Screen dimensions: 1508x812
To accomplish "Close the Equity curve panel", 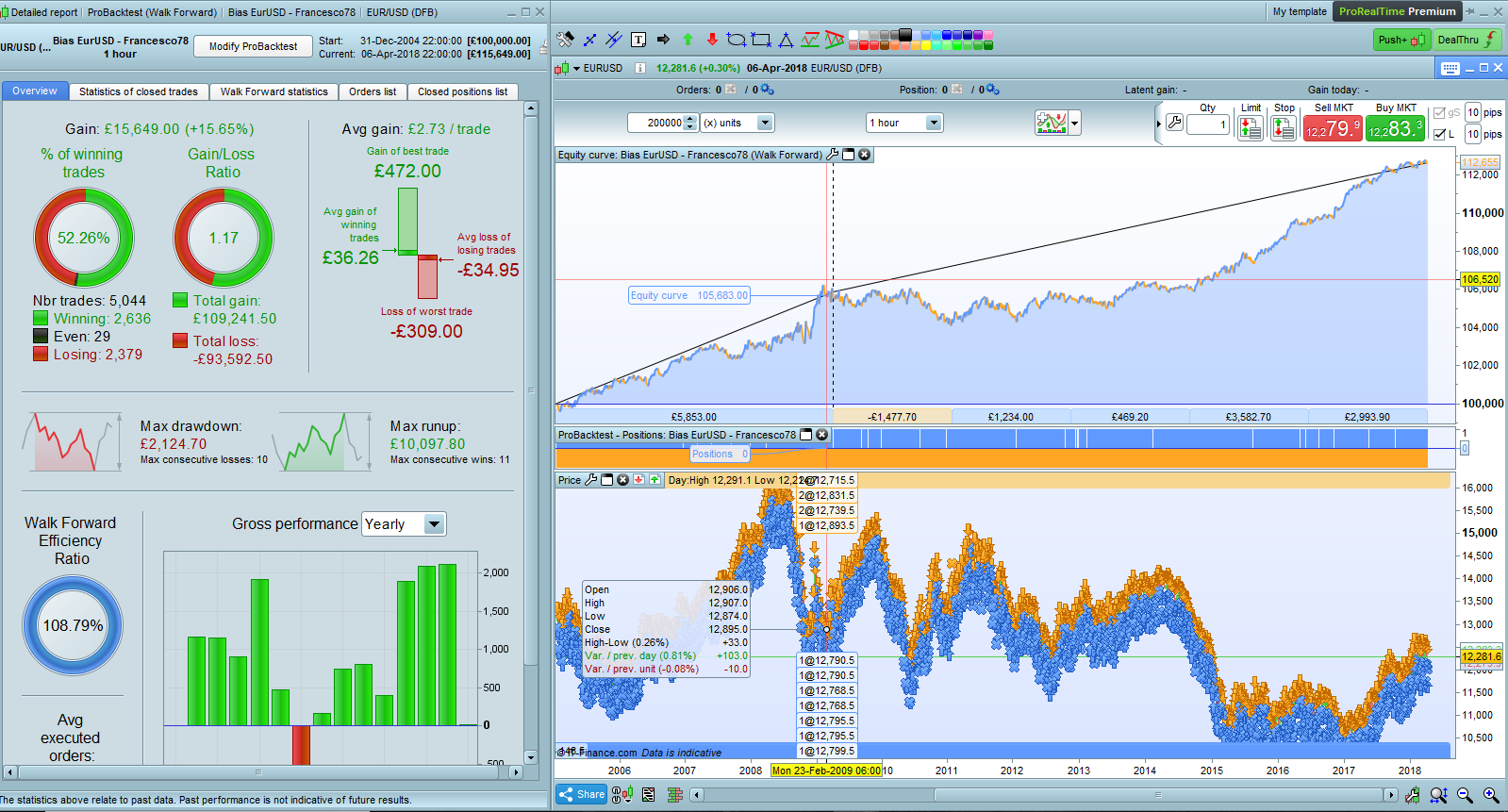I will click(864, 155).
